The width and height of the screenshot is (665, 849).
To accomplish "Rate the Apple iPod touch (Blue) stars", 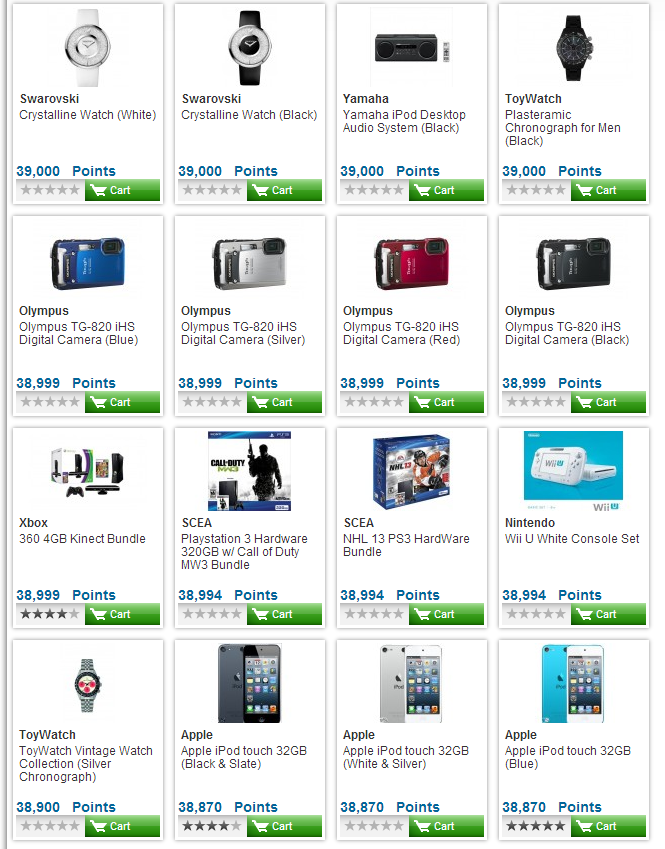I will coord(536,826).
